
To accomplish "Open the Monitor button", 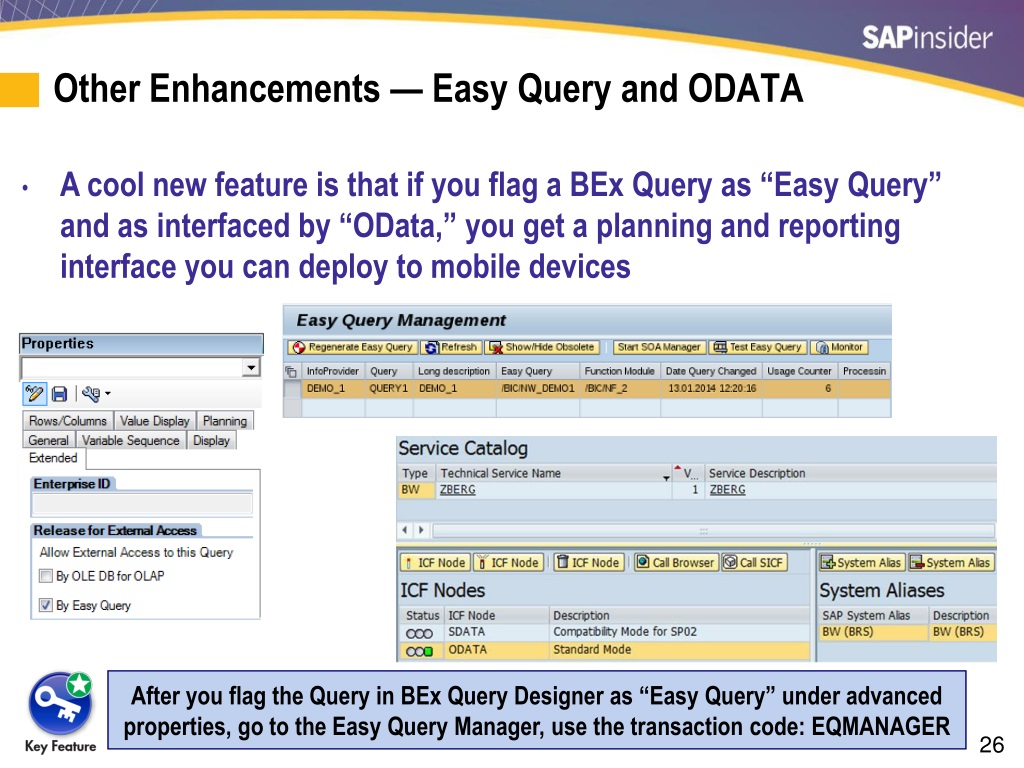I will point(839,347).
